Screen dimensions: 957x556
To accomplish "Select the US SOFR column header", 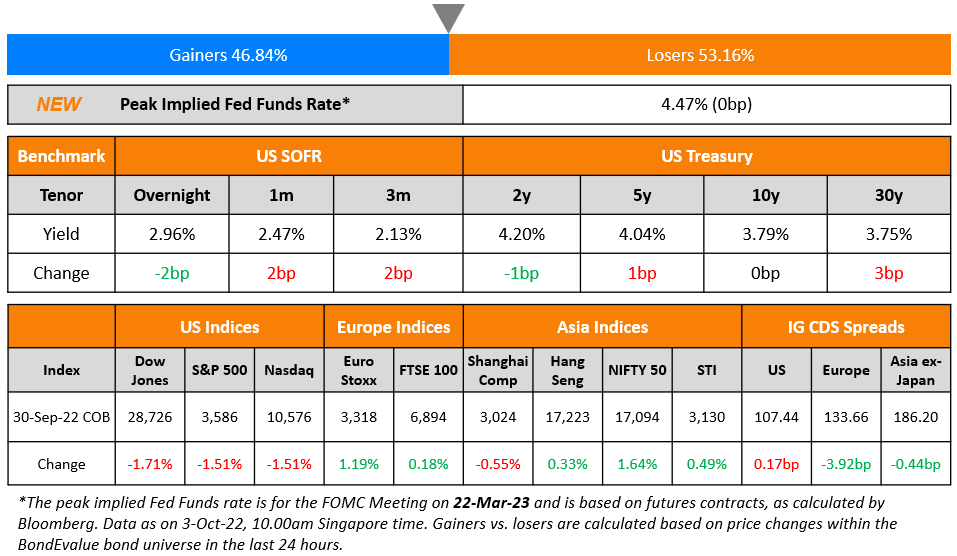I will [289, 156].
